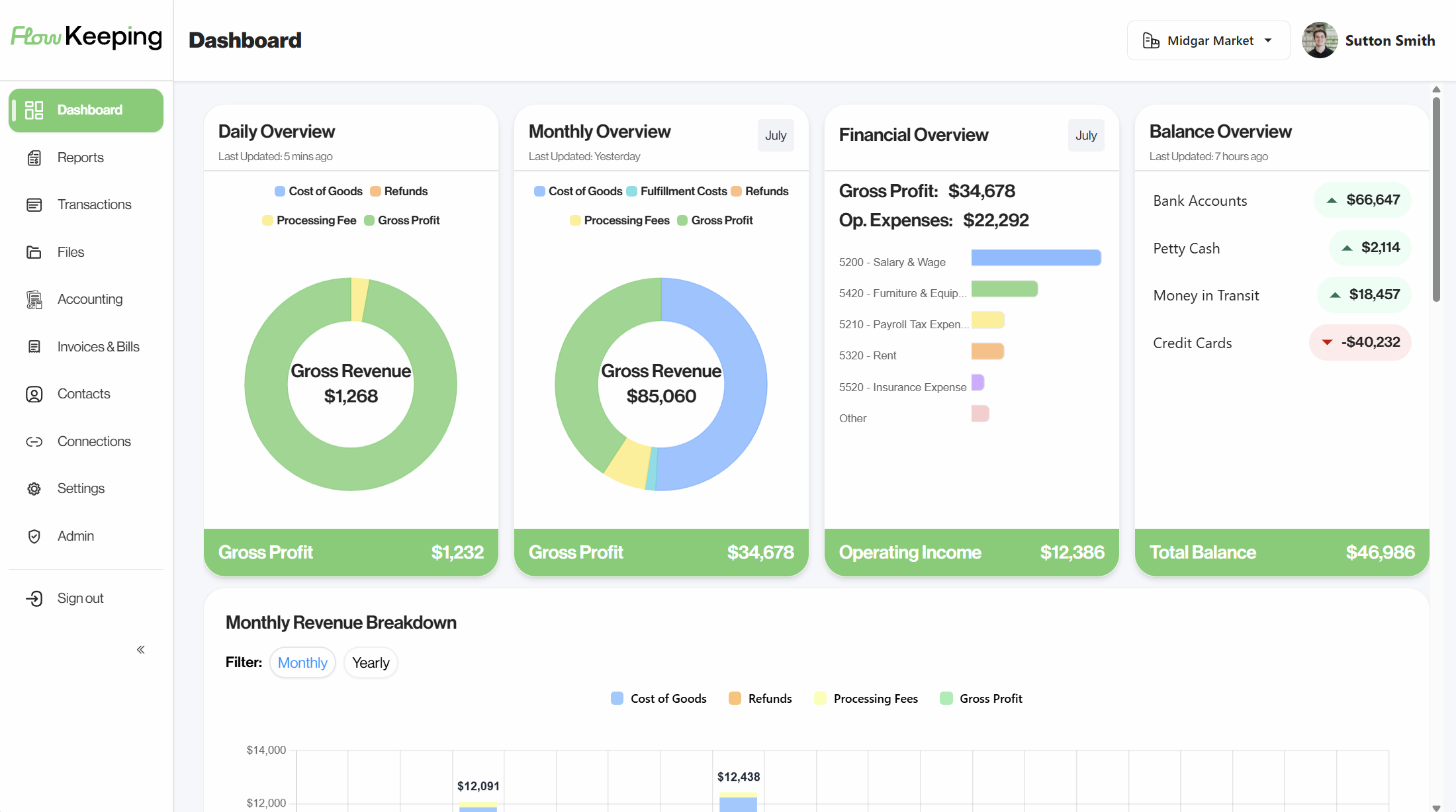Viewport: 1456px width, 812px height.
Task: Click green up arrow beside Money in Transit amount
Action: (1335, 295)
